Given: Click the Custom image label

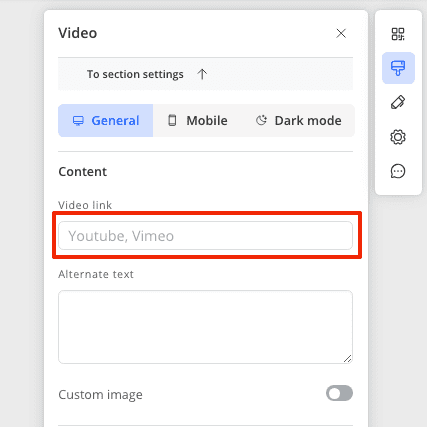Looking at the screenshot, I should (100, 395).
